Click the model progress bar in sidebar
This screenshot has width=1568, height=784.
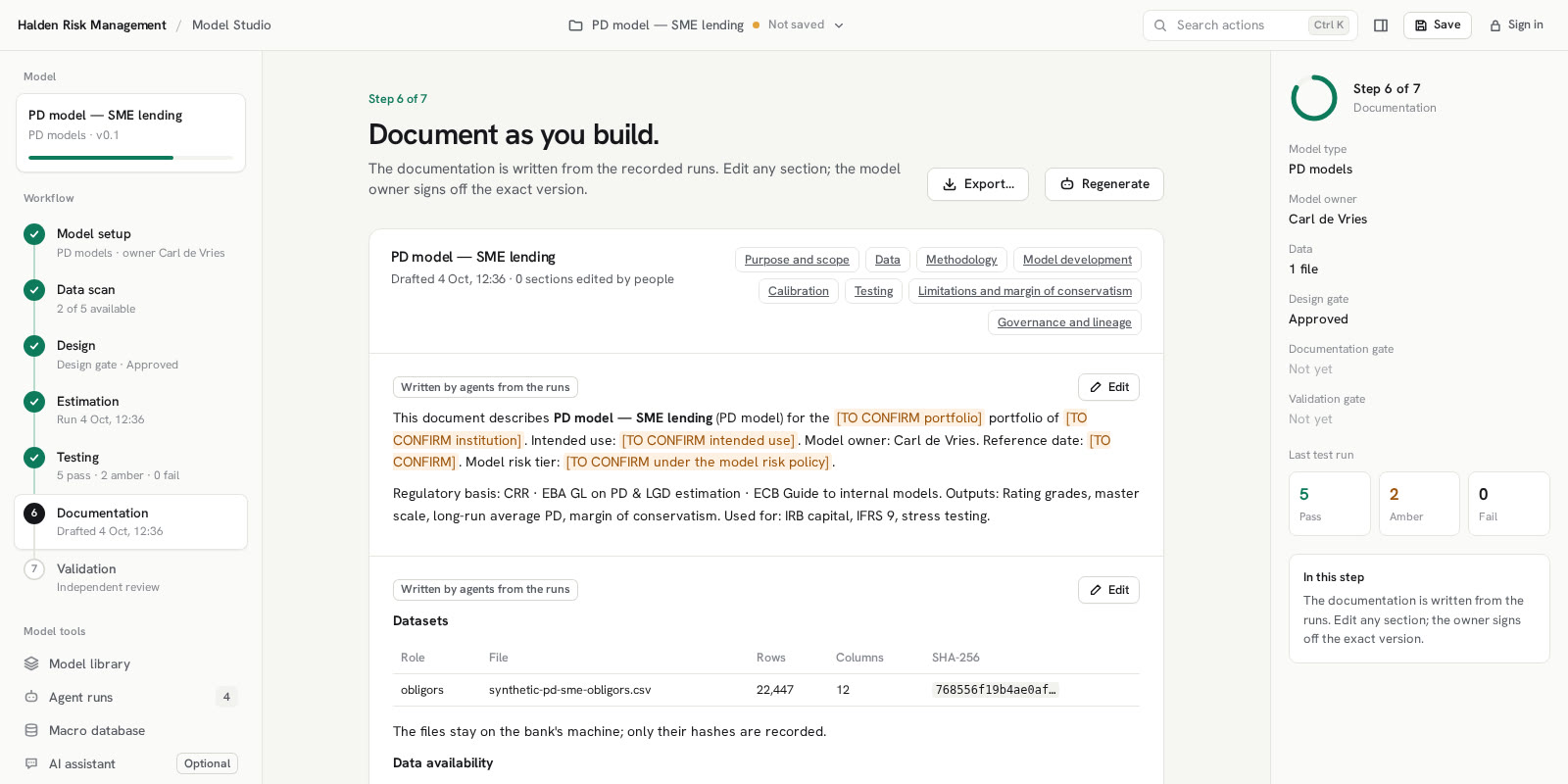click(130, 158)
